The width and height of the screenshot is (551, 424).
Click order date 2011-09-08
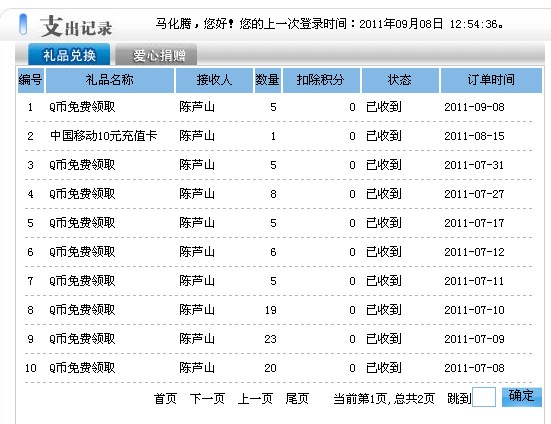(474, 107)
